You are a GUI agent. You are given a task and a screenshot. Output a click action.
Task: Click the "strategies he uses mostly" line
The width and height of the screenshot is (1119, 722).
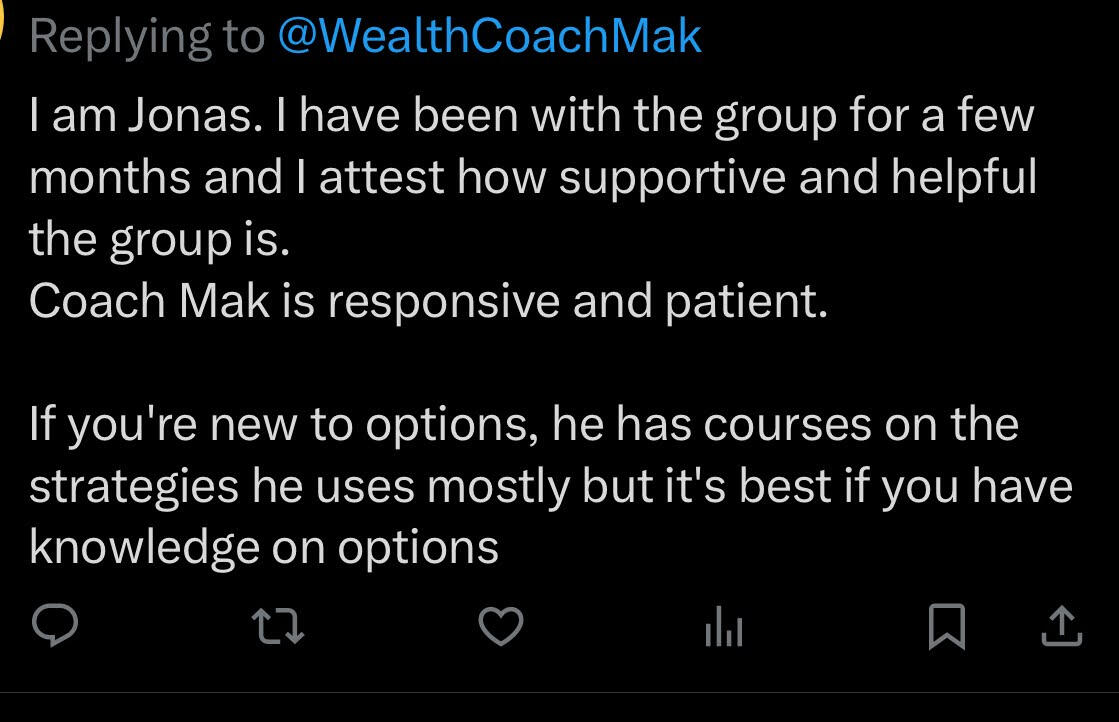pos(550,486)
